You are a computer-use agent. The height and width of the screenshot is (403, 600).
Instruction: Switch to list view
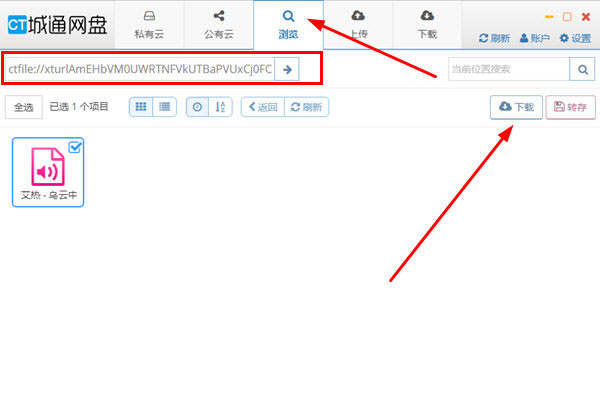point(165,107)
